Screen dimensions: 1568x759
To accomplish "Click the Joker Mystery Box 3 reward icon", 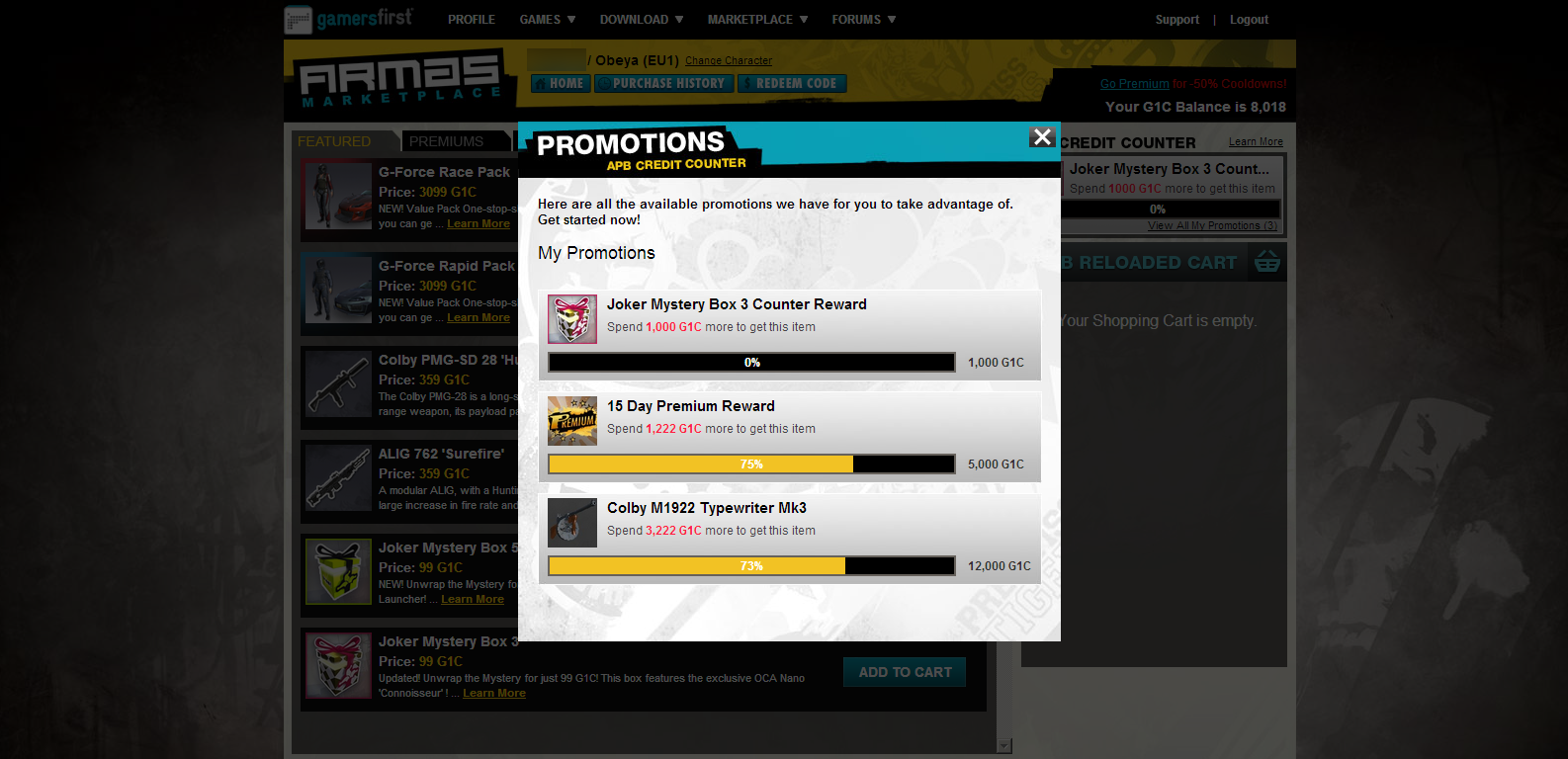I will (x=572, y=319).
